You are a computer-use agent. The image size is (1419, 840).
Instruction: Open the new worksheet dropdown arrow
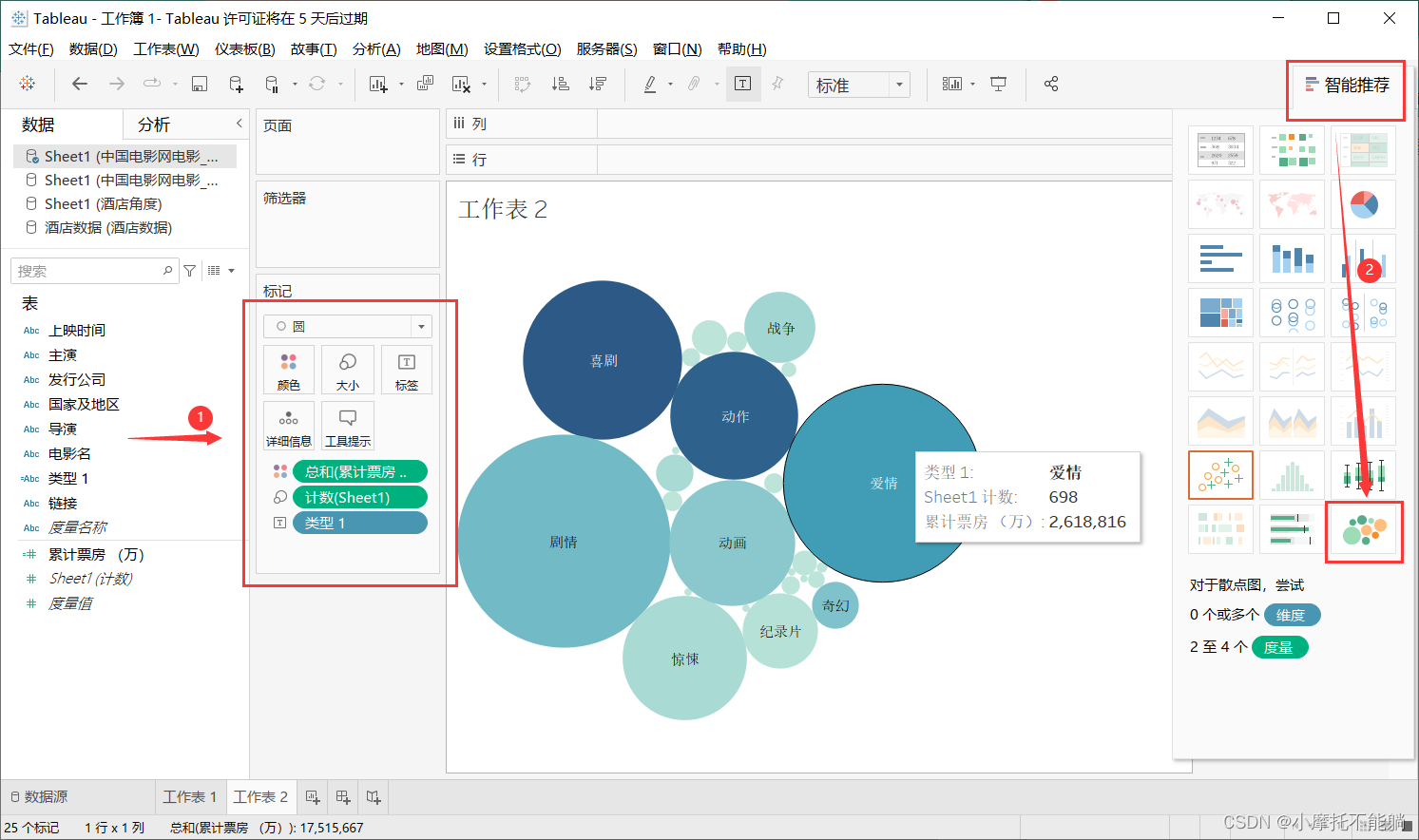[x=401, y=85]
